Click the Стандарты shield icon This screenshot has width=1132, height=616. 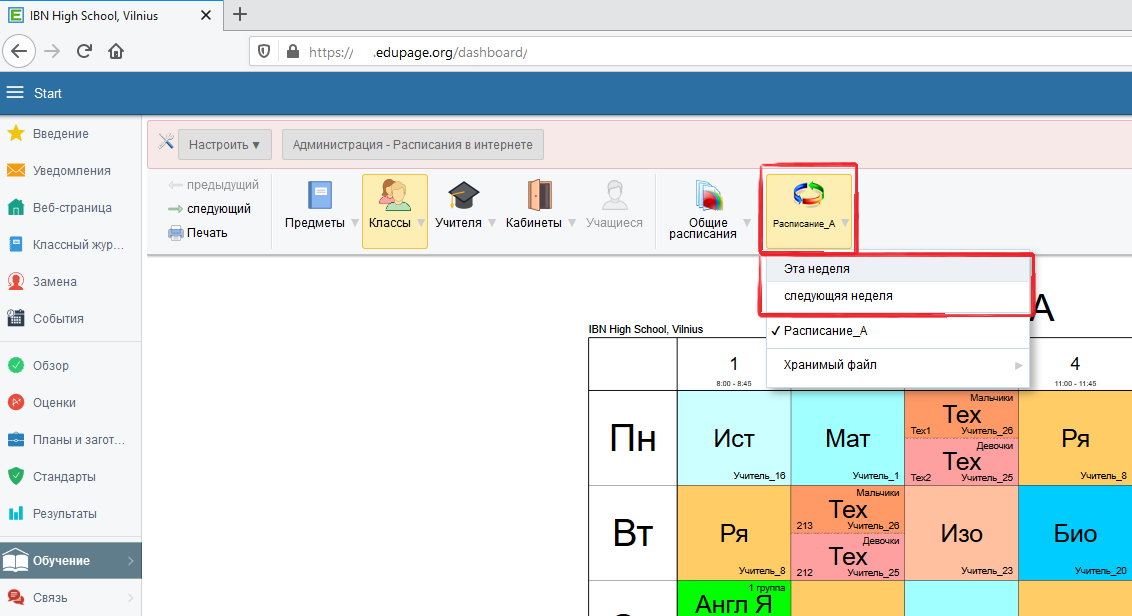click(x=16, y=476)
